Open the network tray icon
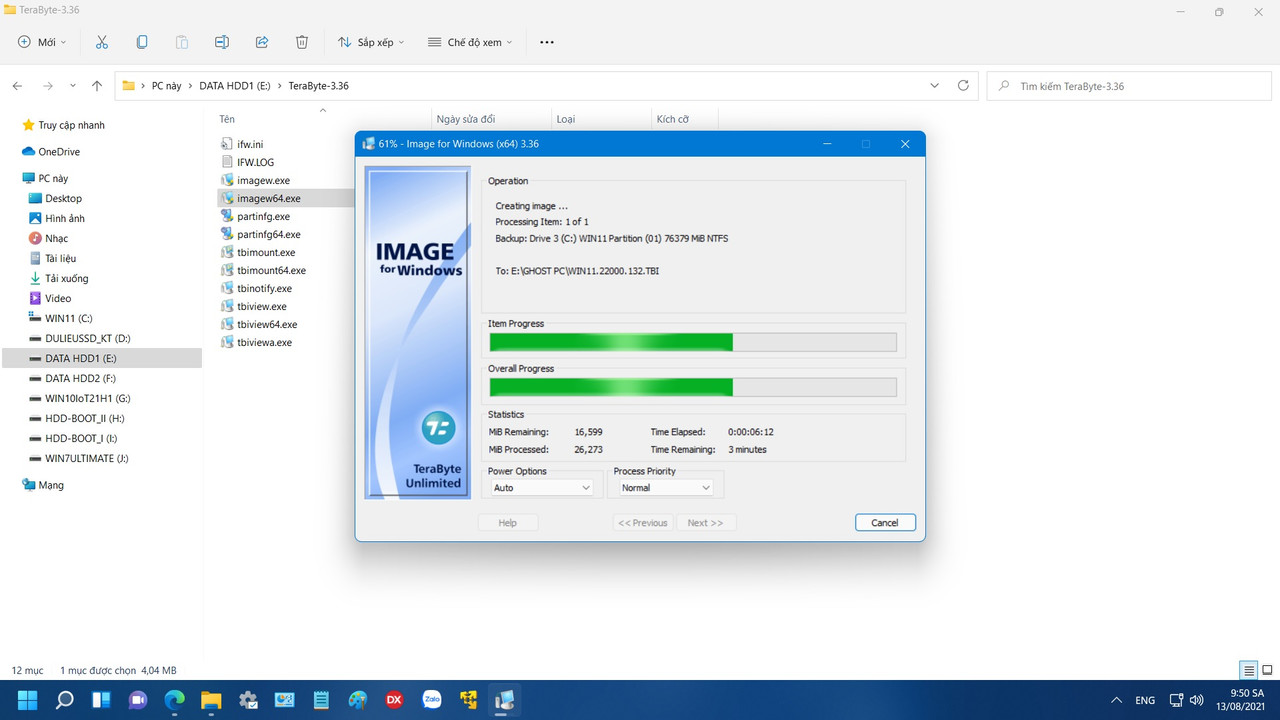The height and width of the screenshot is (720, 1280). tap(1176, 700)
